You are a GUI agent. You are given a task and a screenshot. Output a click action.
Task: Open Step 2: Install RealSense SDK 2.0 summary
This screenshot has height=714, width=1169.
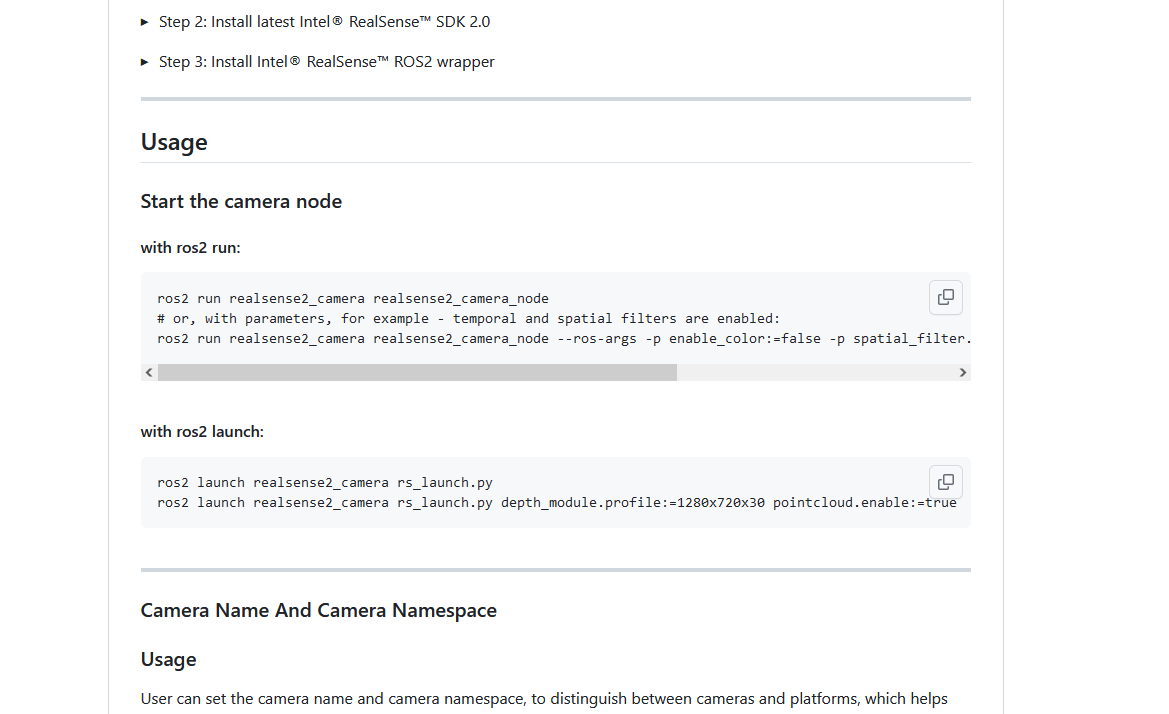[324, 22]
